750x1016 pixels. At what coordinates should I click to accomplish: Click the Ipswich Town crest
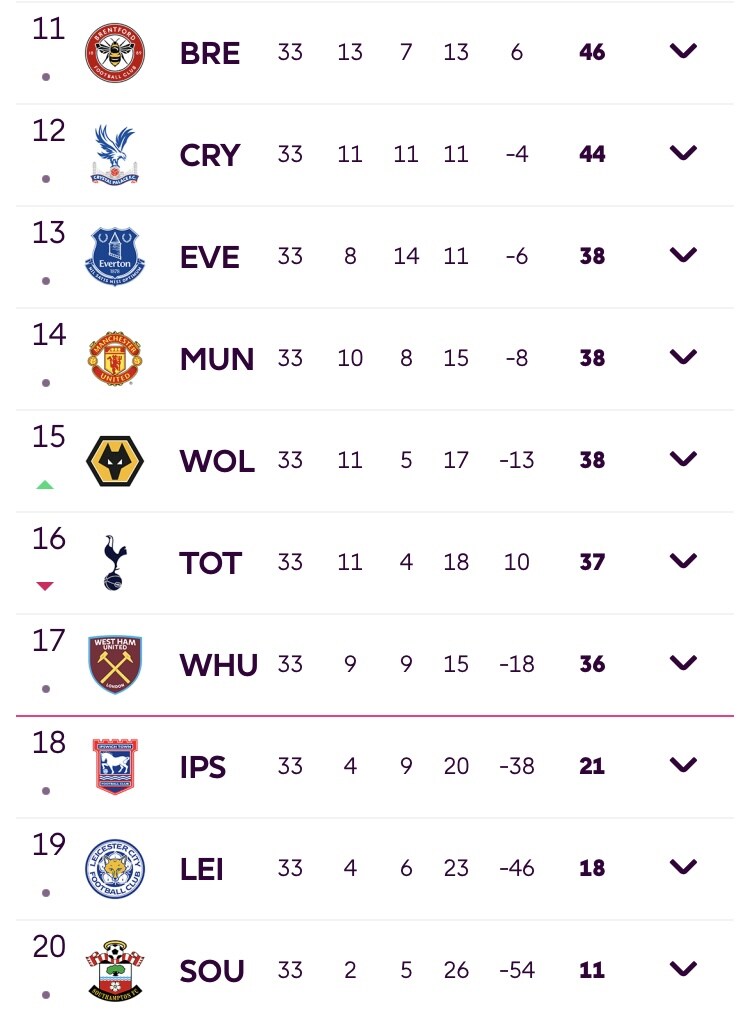click(115, 767)
